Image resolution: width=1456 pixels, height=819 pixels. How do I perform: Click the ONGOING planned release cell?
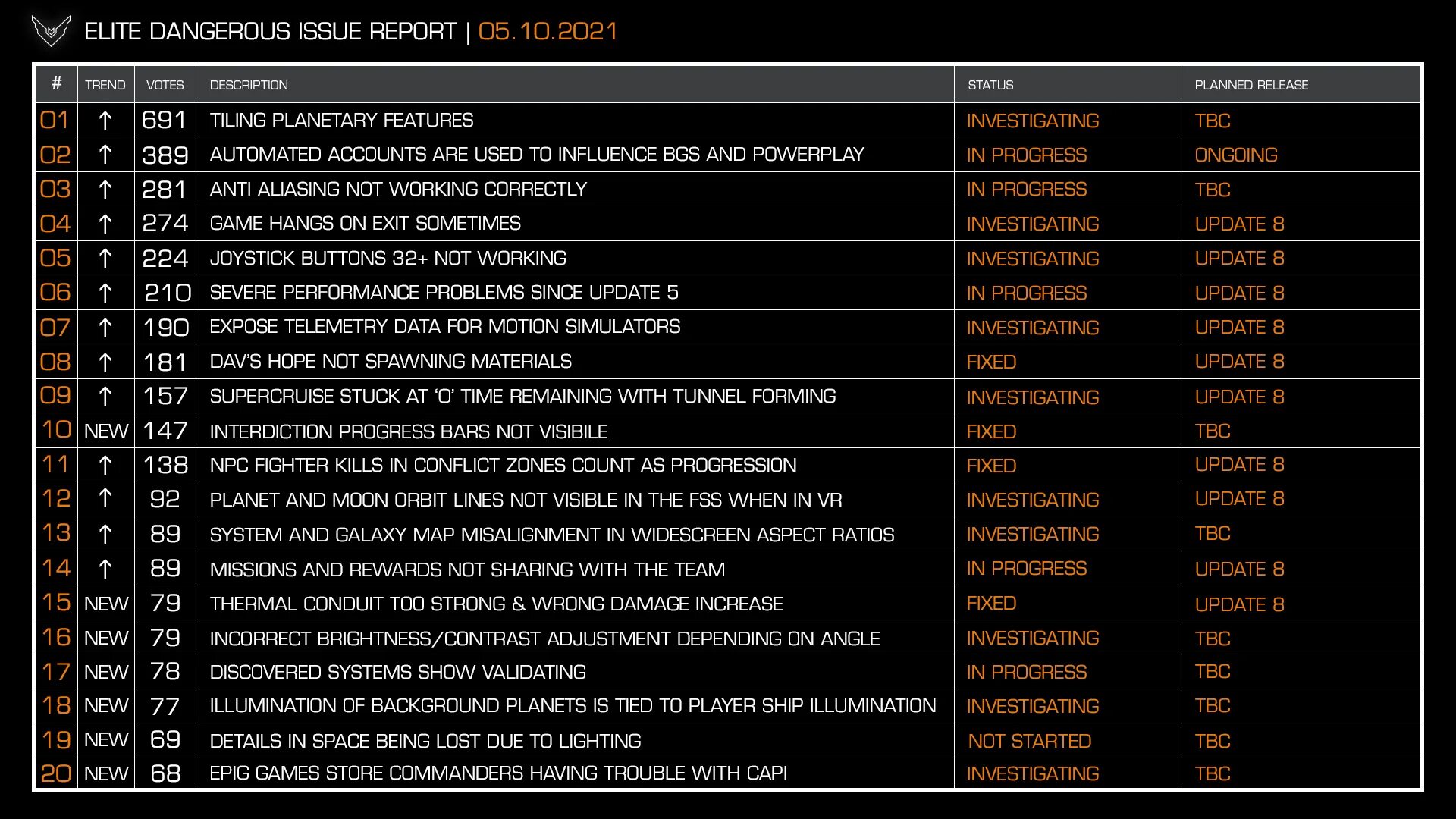pos(1236,155)
